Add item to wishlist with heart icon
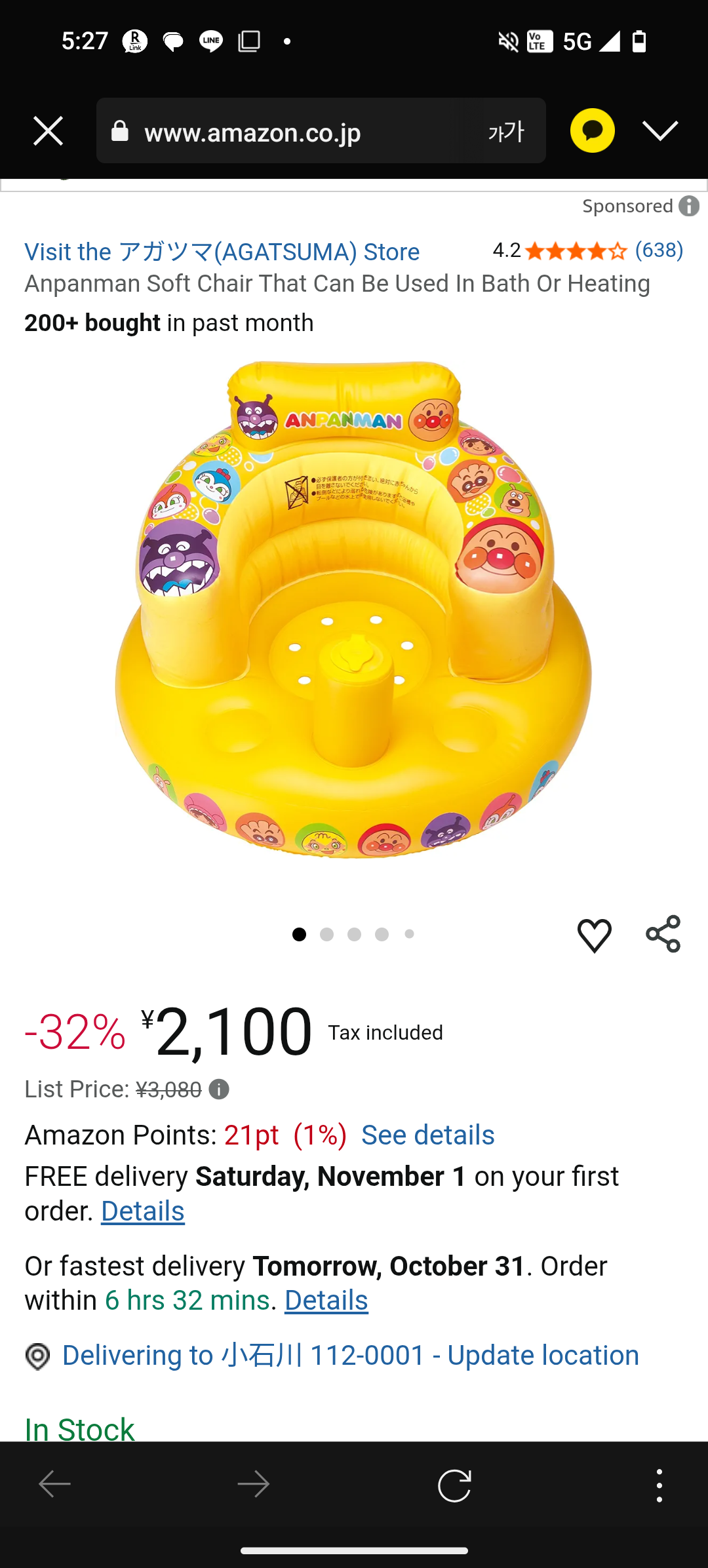 [x=594, y=935]
